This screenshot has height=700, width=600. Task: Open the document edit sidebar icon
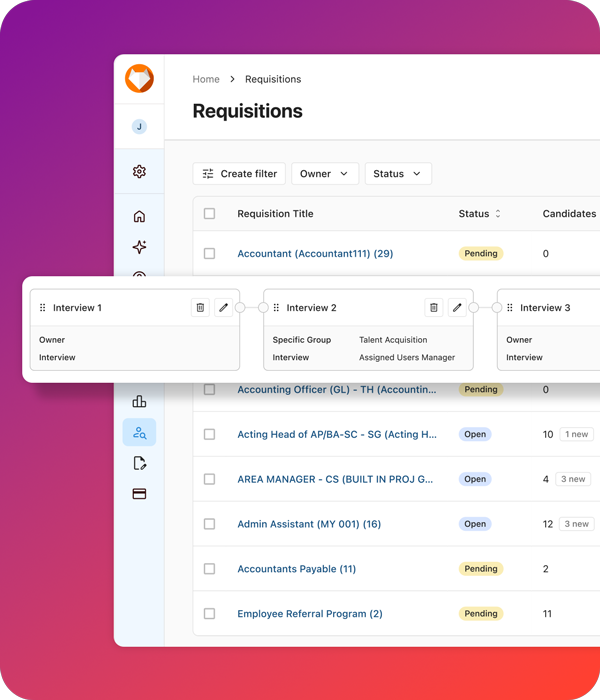(x=139, y=464)
